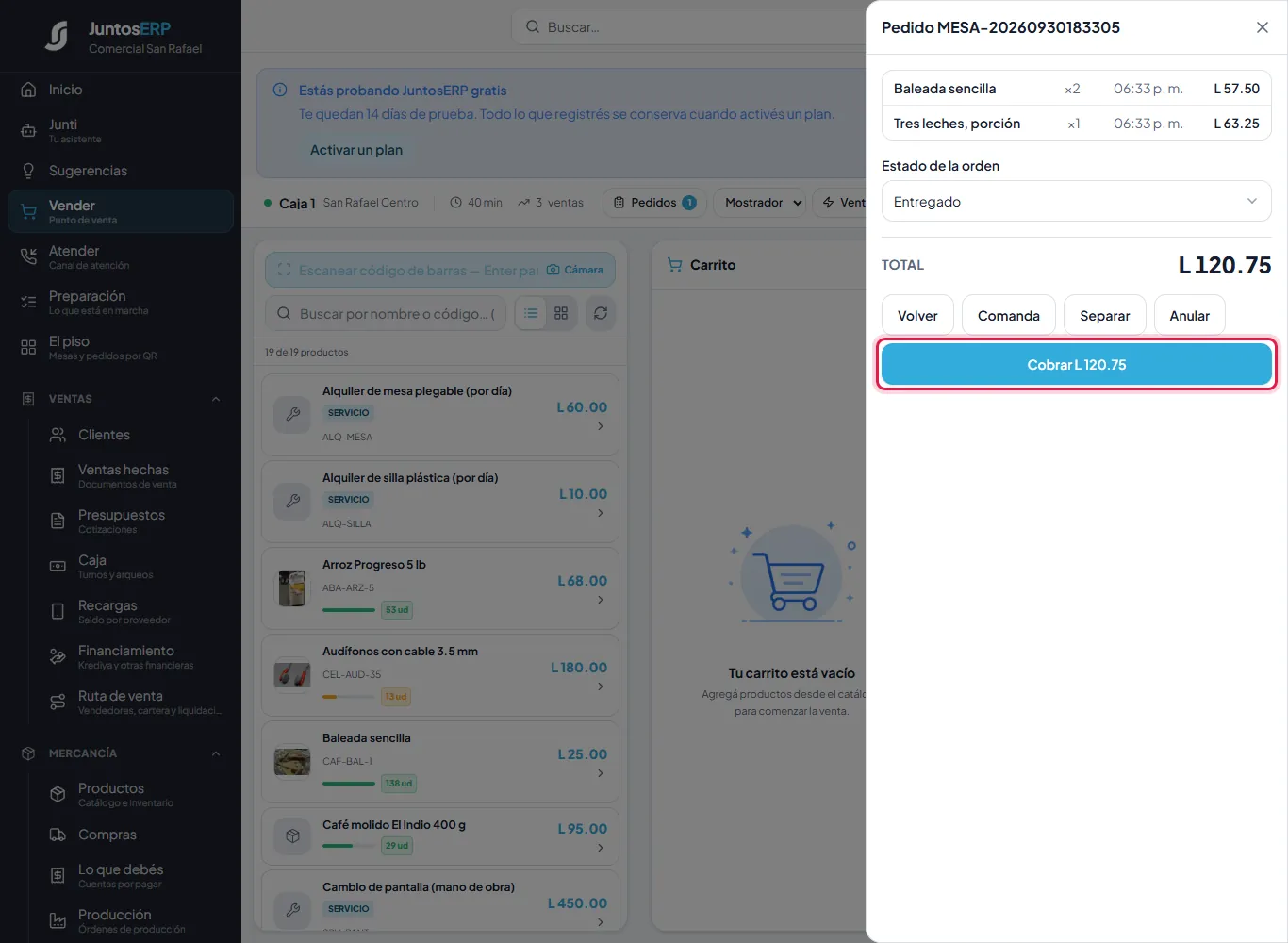The height and width of the screenshot is (943, 1288).
Task: Open Producción menu item
Action: [121, 920]
